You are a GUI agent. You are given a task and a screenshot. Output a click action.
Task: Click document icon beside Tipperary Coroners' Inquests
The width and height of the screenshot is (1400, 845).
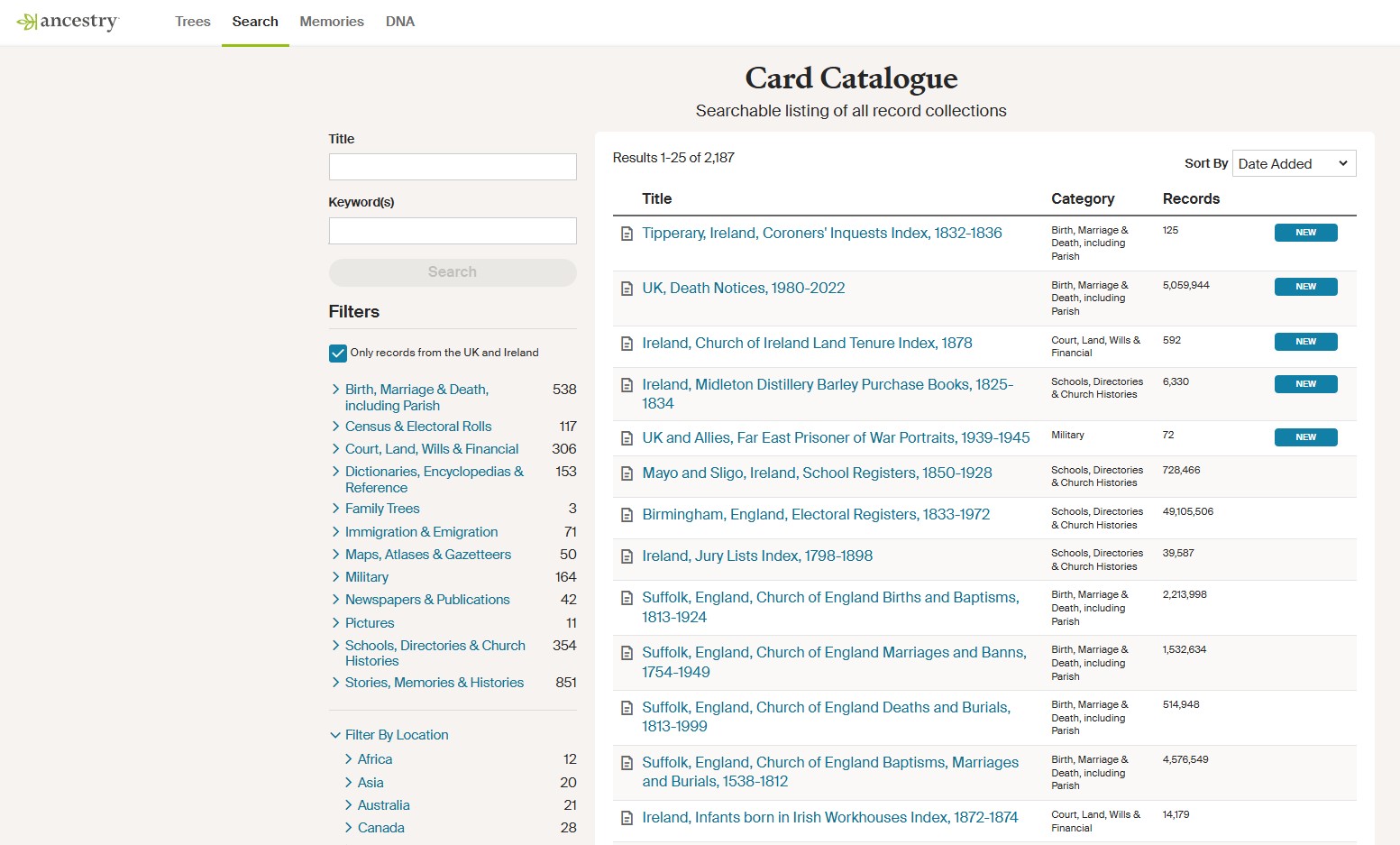click(x=627, y=234)
